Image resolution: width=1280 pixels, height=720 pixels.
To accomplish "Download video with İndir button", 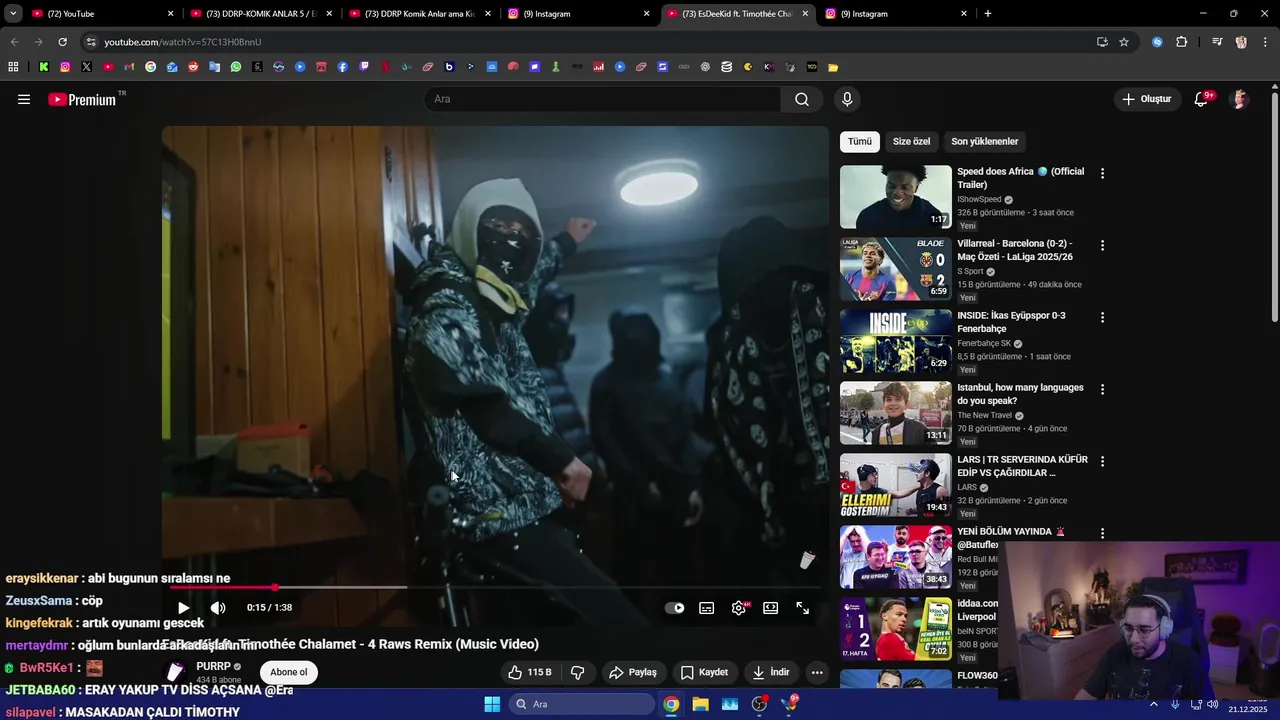I will pyautogui.click(x=771, y=672).
